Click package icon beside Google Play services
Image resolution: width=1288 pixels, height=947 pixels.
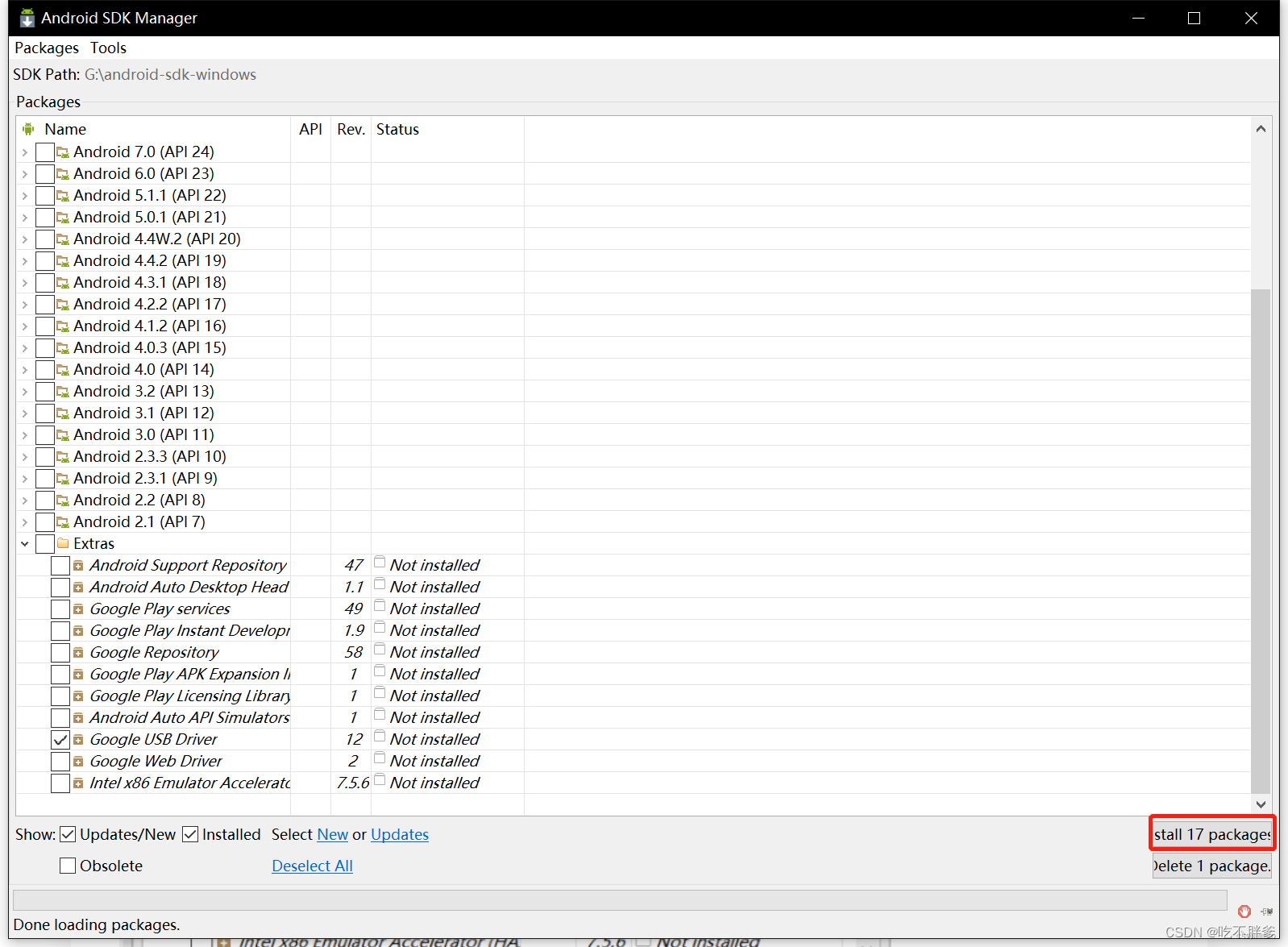coord(78,609)
